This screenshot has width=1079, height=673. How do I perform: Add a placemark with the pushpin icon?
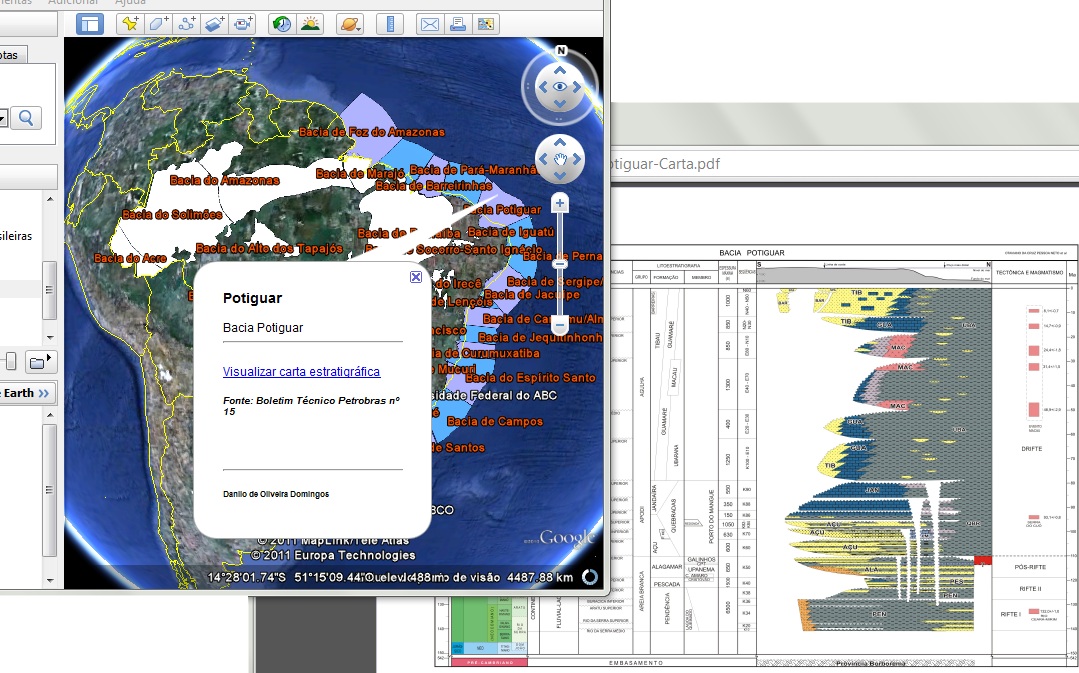pyautogui.click(x=129, y=24)
